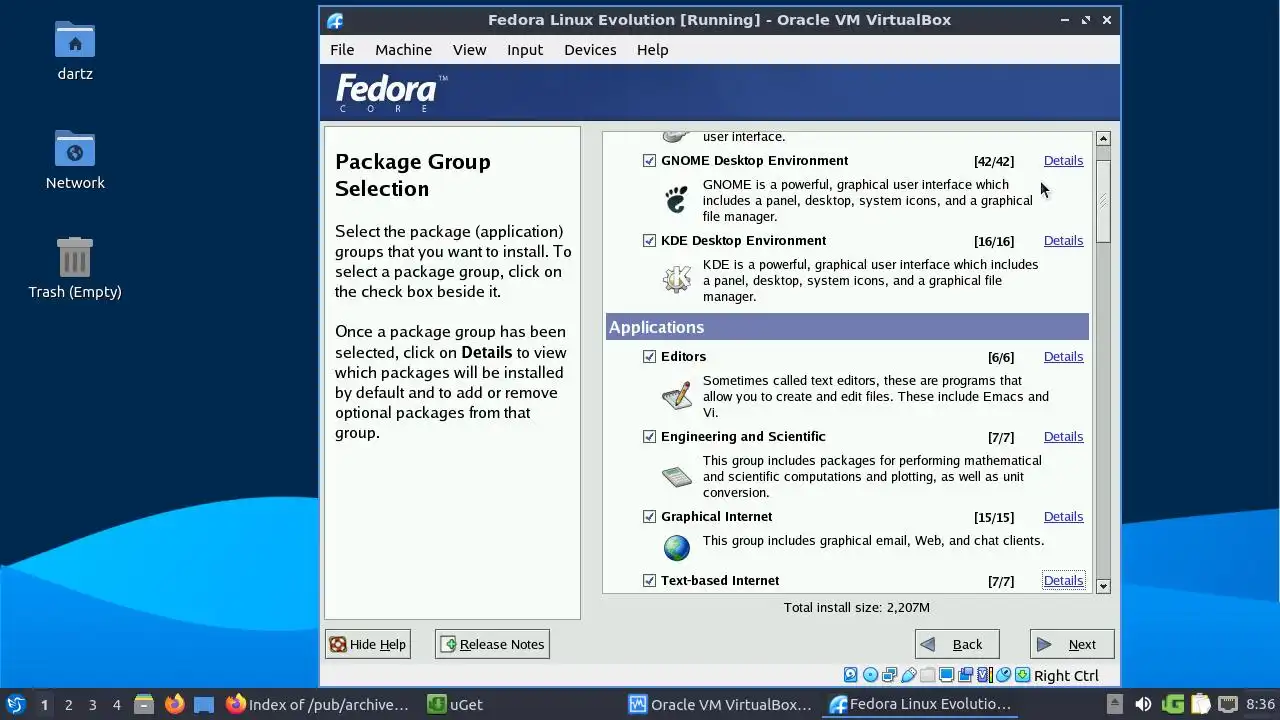Open Details for Editors group
This screenshot has width=1280, height=720.
1063,356
